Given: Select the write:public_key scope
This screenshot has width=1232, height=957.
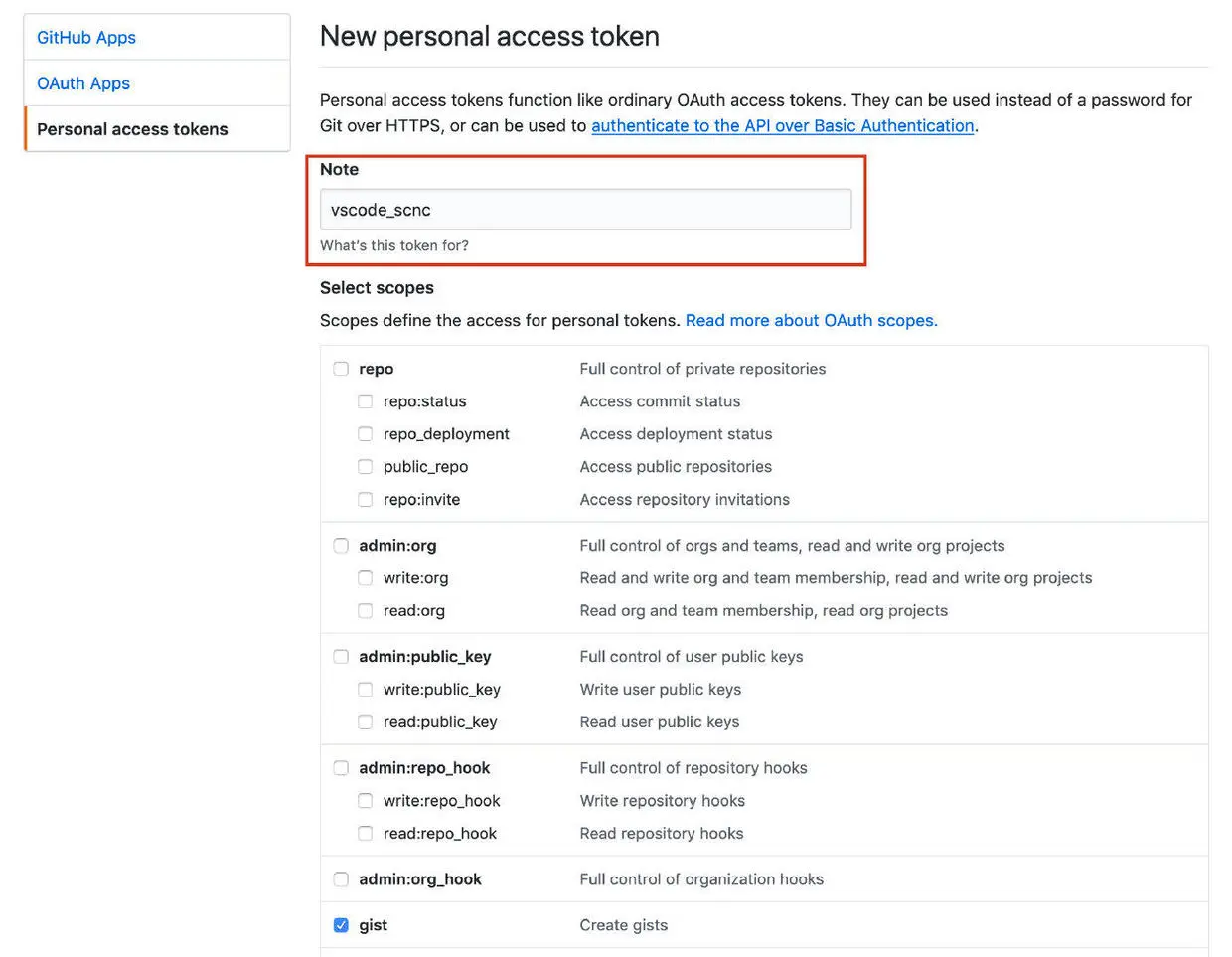Looking at the screenshot, I should [366, 690].
